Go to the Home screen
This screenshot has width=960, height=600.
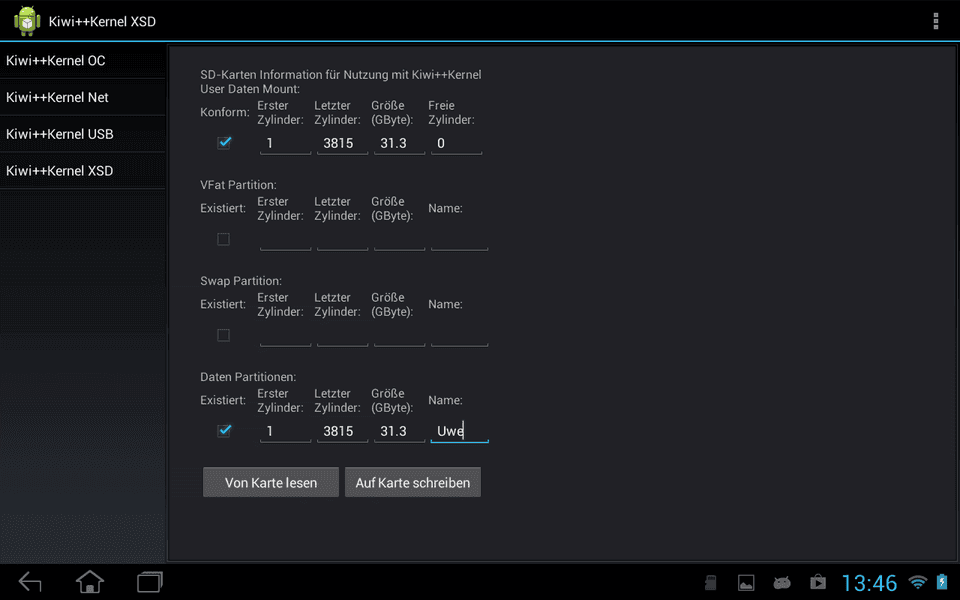point(89,582)
